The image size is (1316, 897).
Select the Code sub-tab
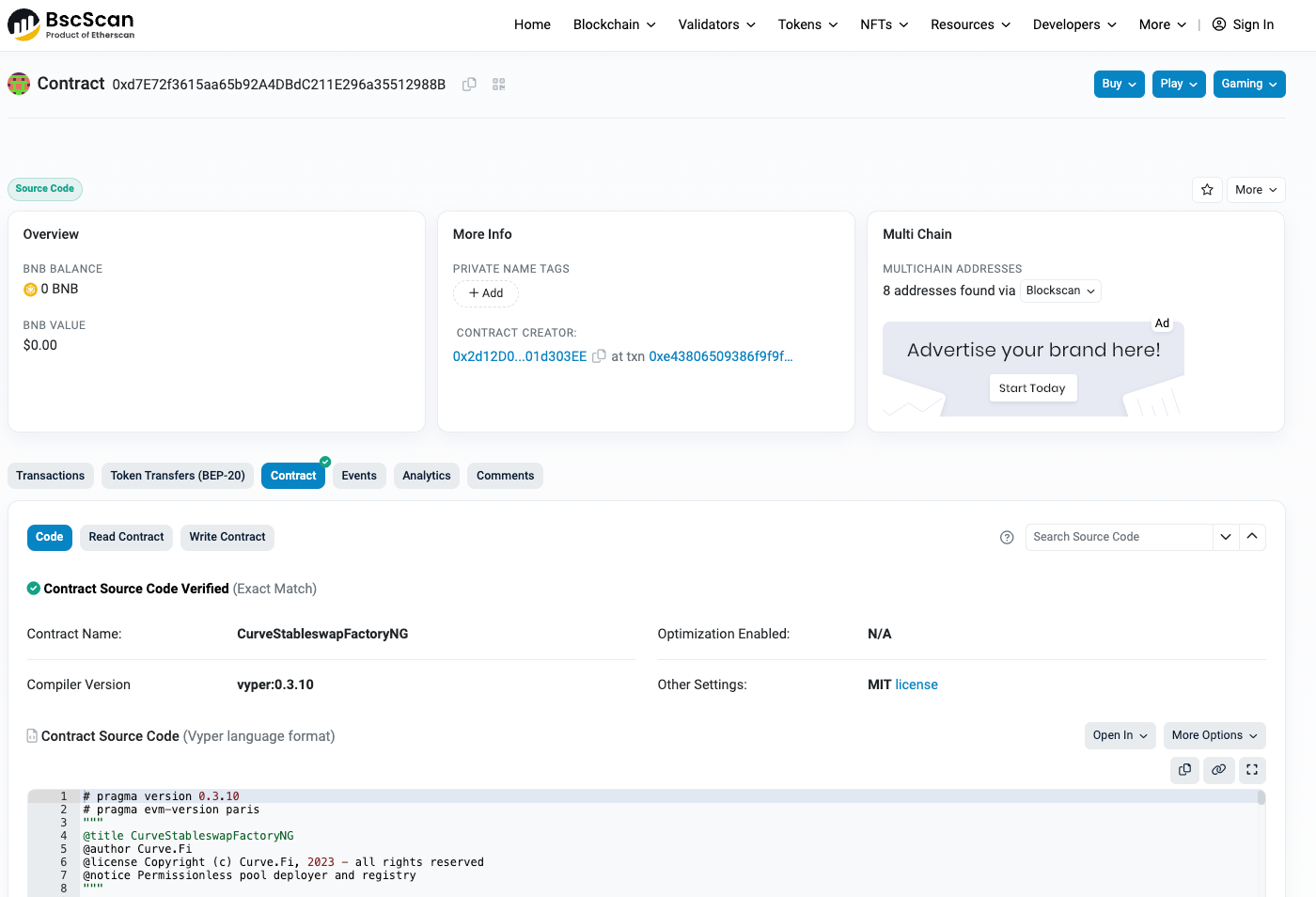[50, 537]
